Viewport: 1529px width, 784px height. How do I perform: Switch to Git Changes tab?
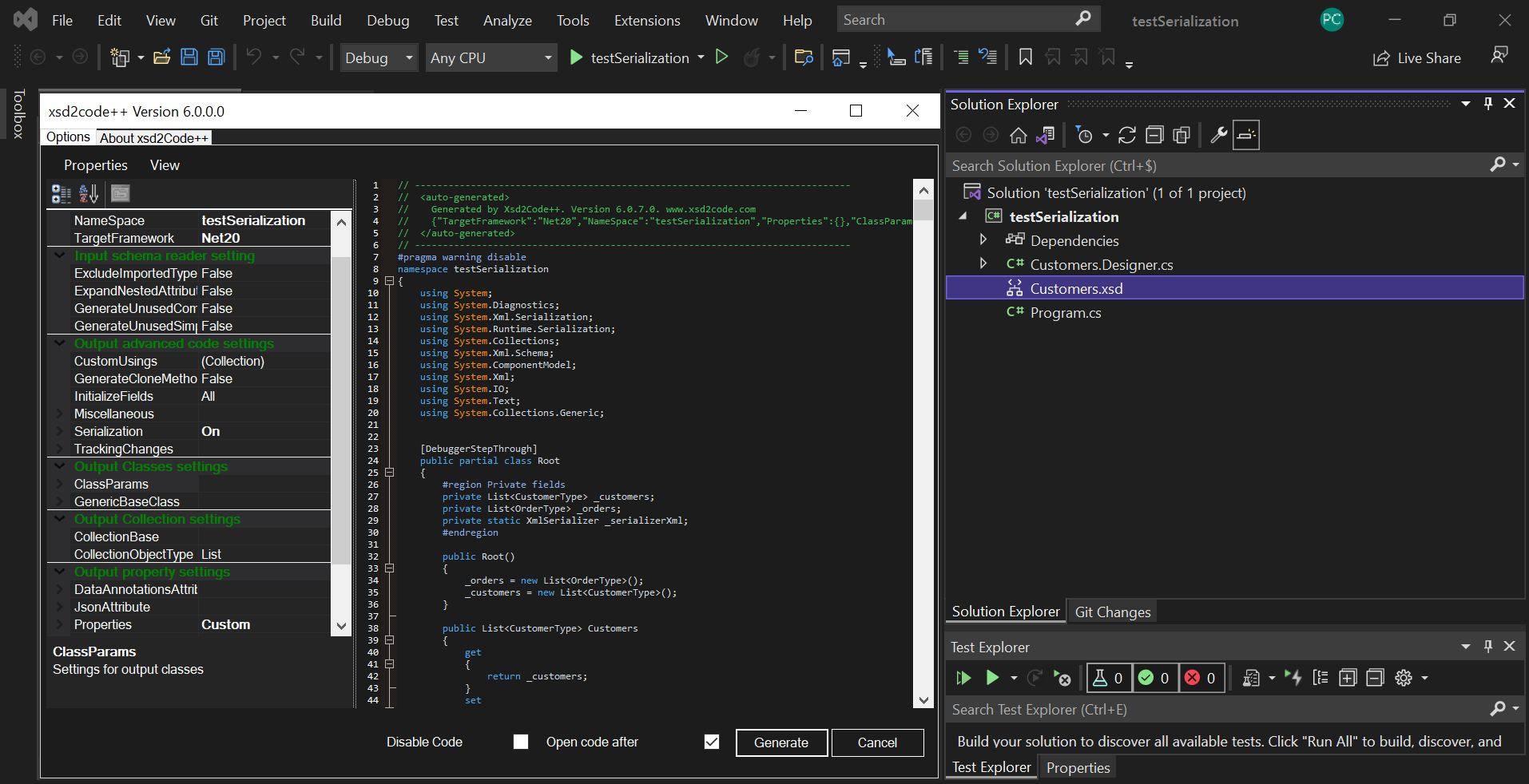pos(1113,612)
